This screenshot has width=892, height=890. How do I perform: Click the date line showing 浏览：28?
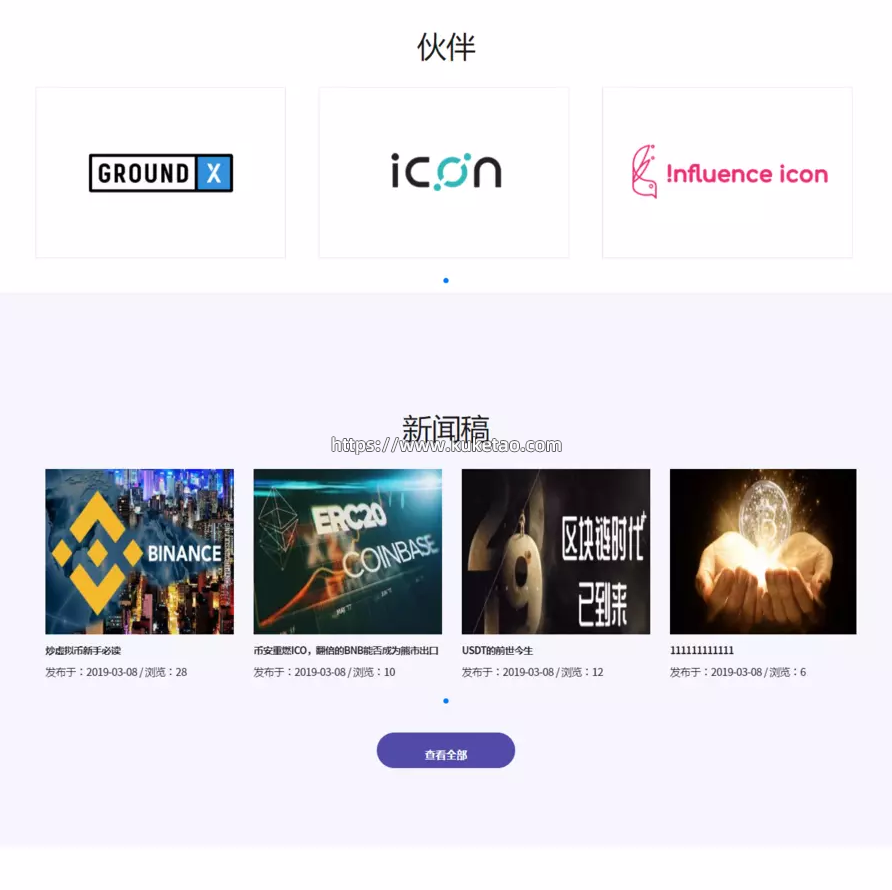[116, 672]
